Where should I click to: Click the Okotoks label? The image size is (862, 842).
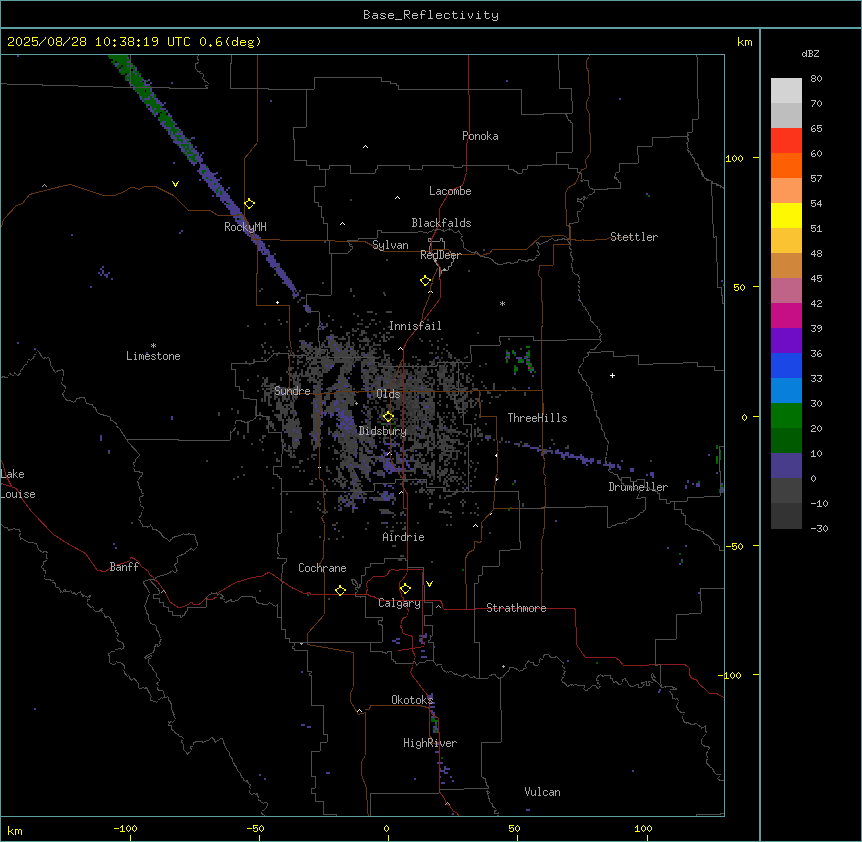pyautogui.click(x=412, y=700)
